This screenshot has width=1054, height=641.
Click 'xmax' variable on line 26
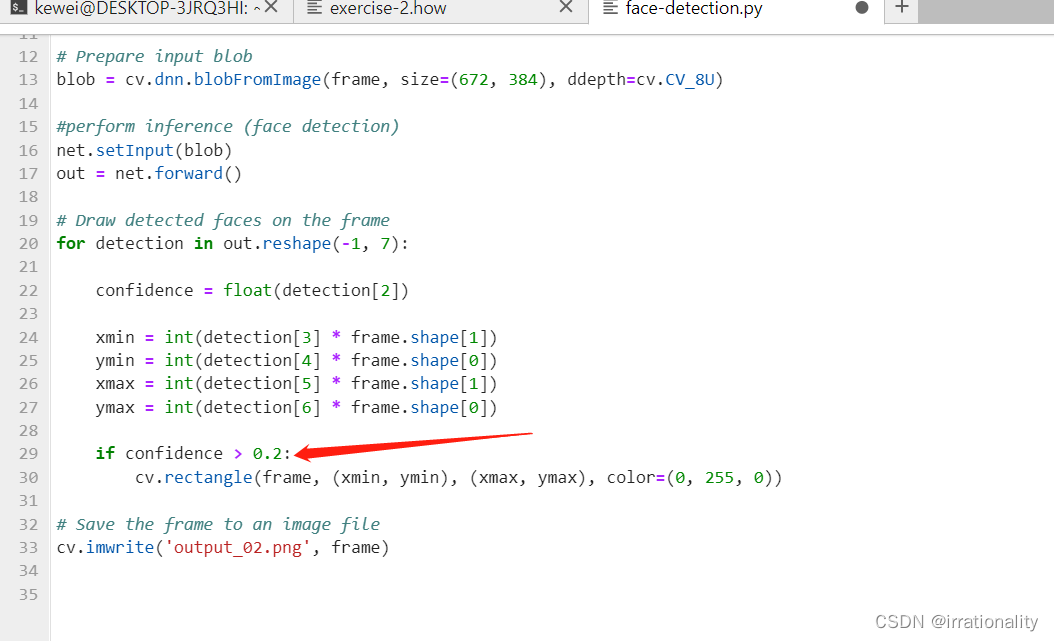tap(115, 384)
